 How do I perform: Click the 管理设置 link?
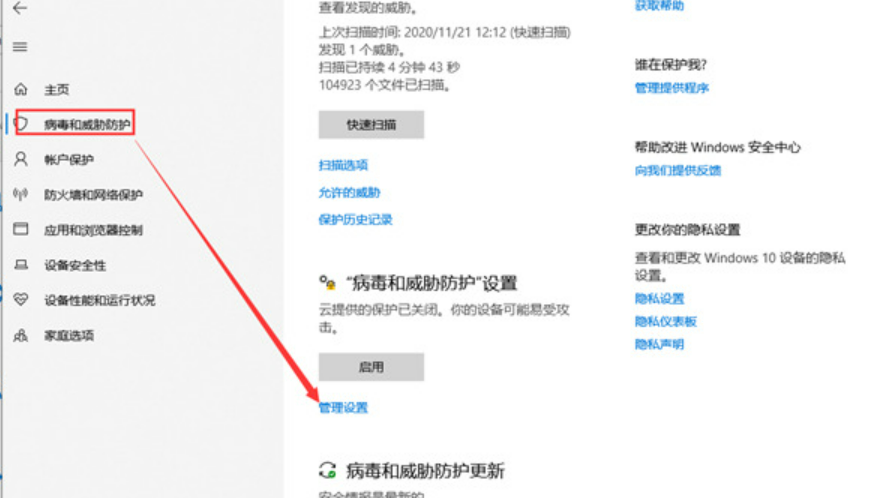click(343, 408)
